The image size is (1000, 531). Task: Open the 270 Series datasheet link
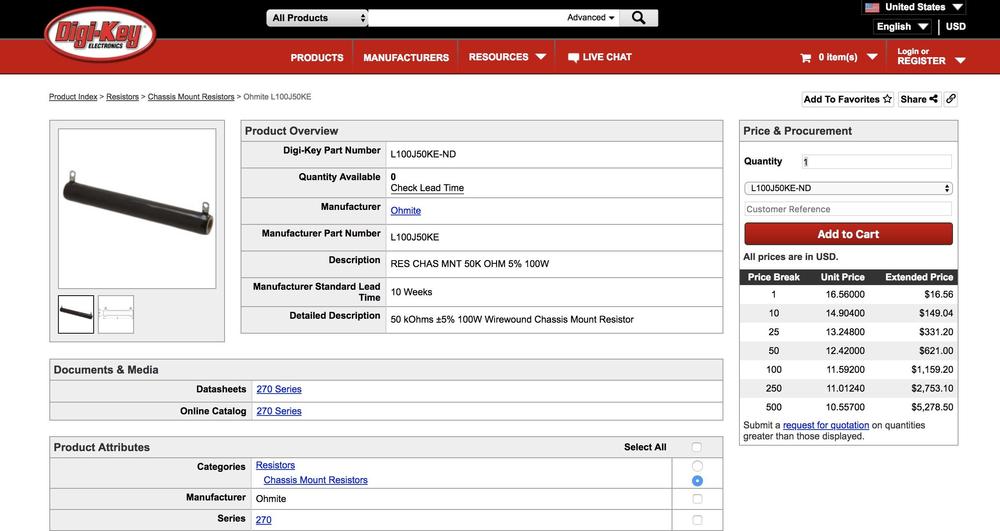tap(279, 389)
